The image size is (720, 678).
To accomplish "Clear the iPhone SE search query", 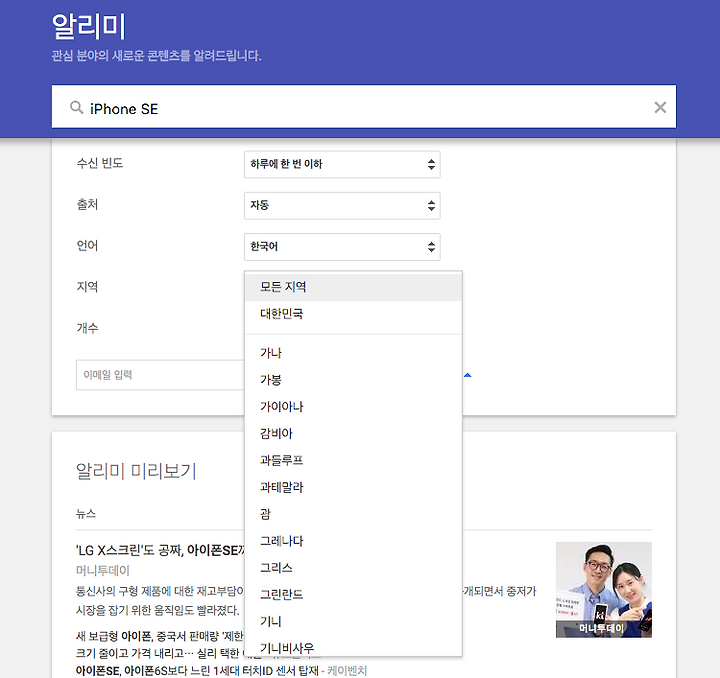I will coord(660,107).
